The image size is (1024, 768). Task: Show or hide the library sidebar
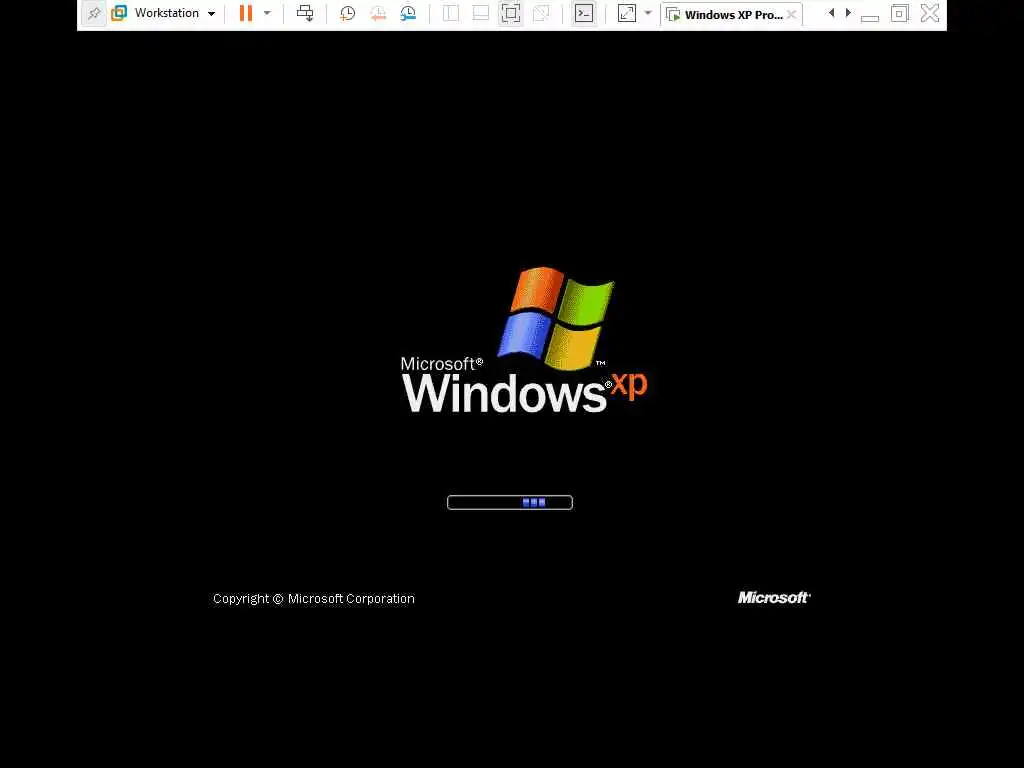coord(451,13)
